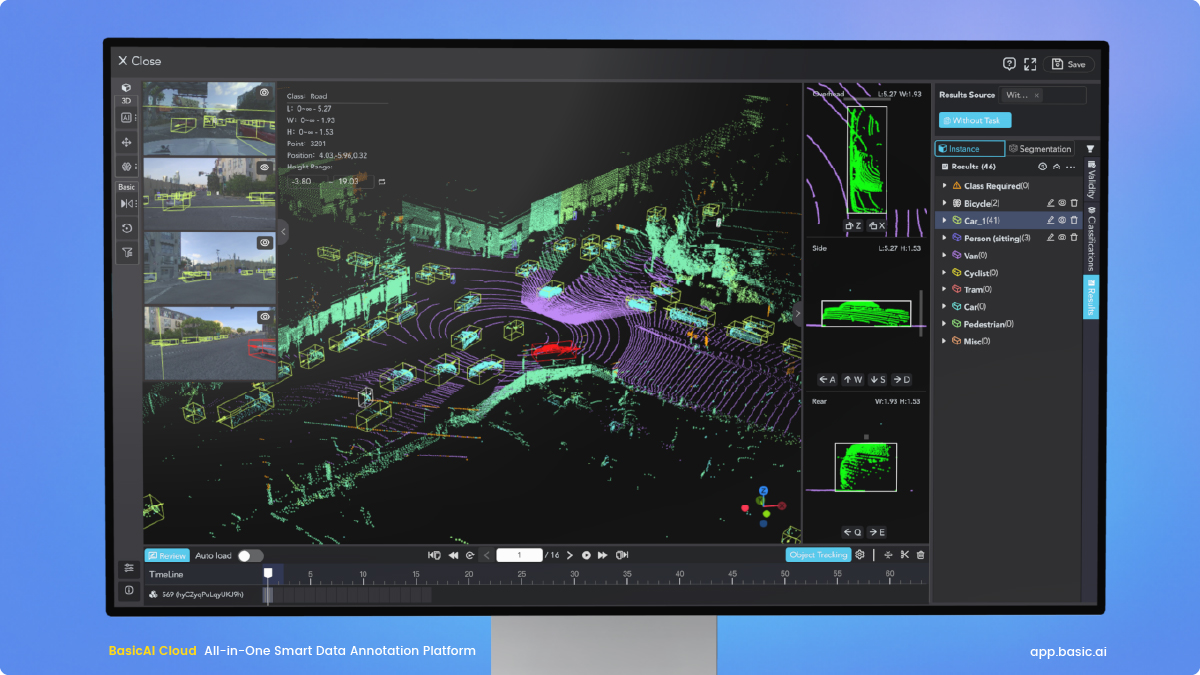Click the Save button
Viewport: 1200px width, 675px height.
1068,64
